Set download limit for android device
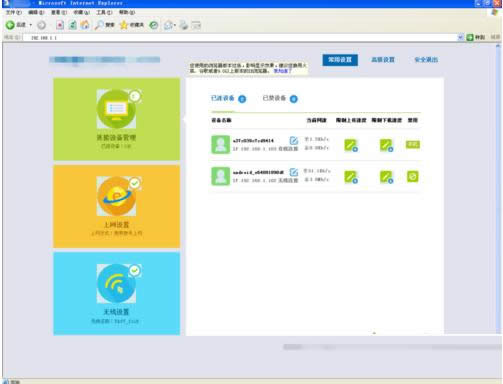This screenshot has width=503, height=384. (386, 177)
